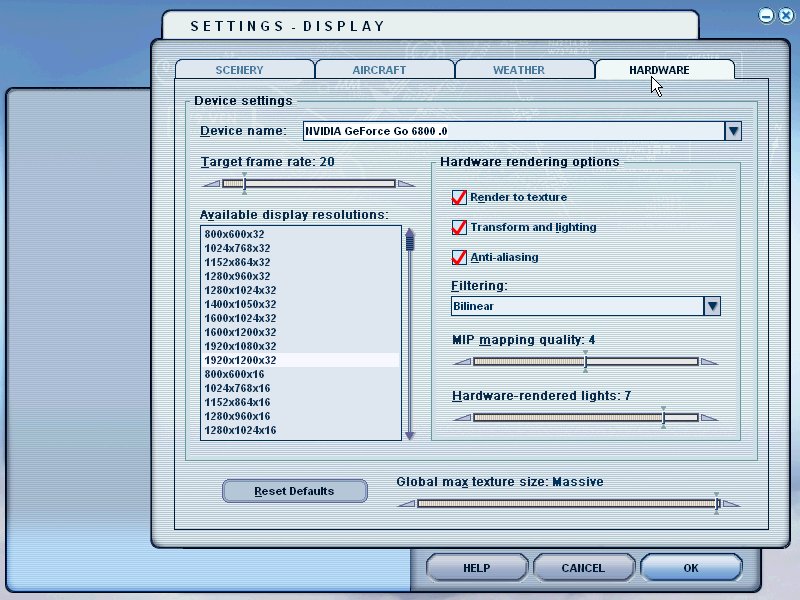Screen dimensions: 800x600
Task: Disable the Render to texture checkbox
Action: pos(460,198)
